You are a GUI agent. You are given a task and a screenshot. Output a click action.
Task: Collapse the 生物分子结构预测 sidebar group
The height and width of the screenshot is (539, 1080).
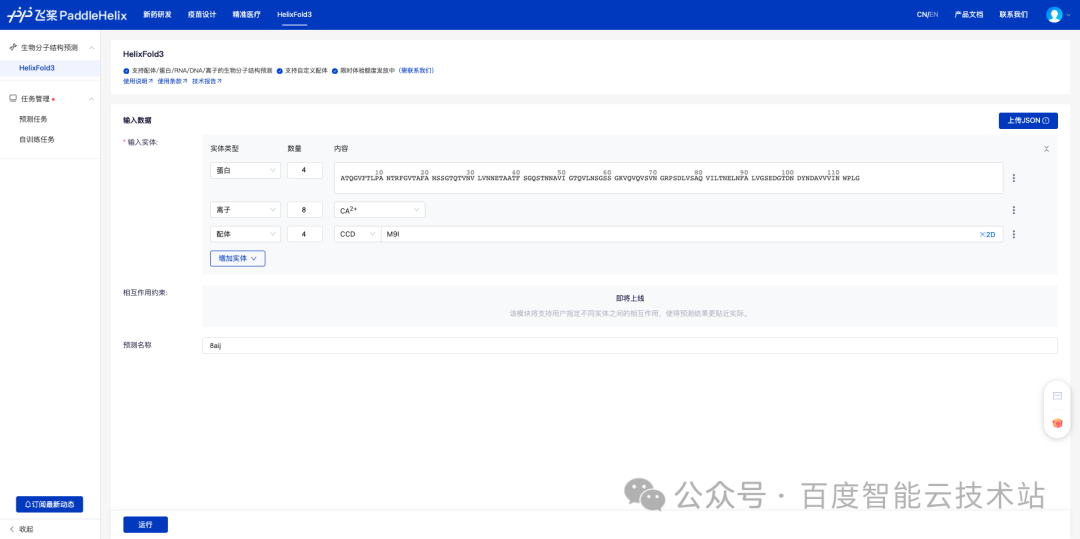pyautogui.click(x=92, y=47)
